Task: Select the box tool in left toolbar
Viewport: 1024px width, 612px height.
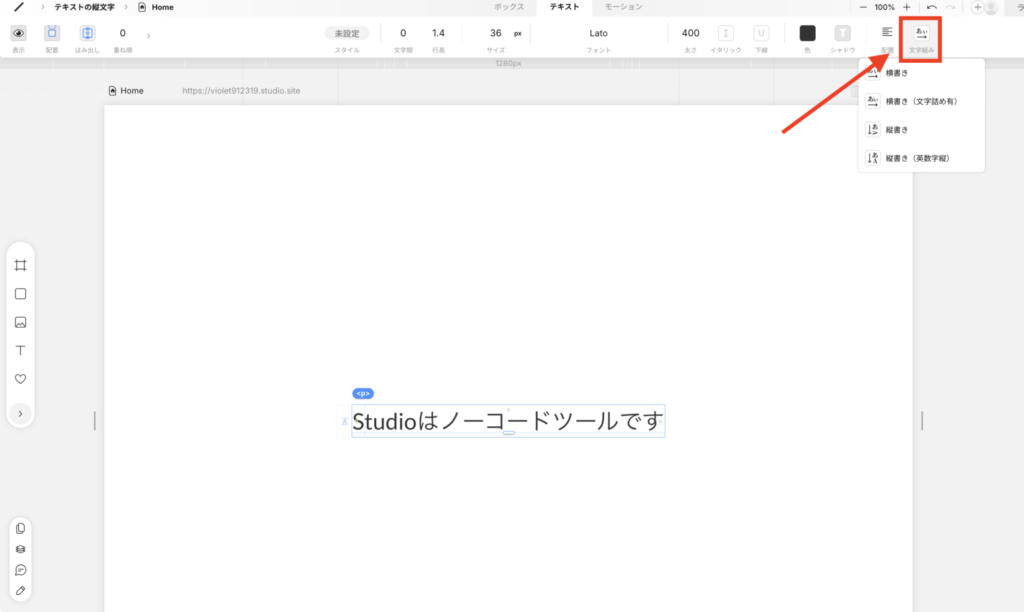Action: coord(20,294)
